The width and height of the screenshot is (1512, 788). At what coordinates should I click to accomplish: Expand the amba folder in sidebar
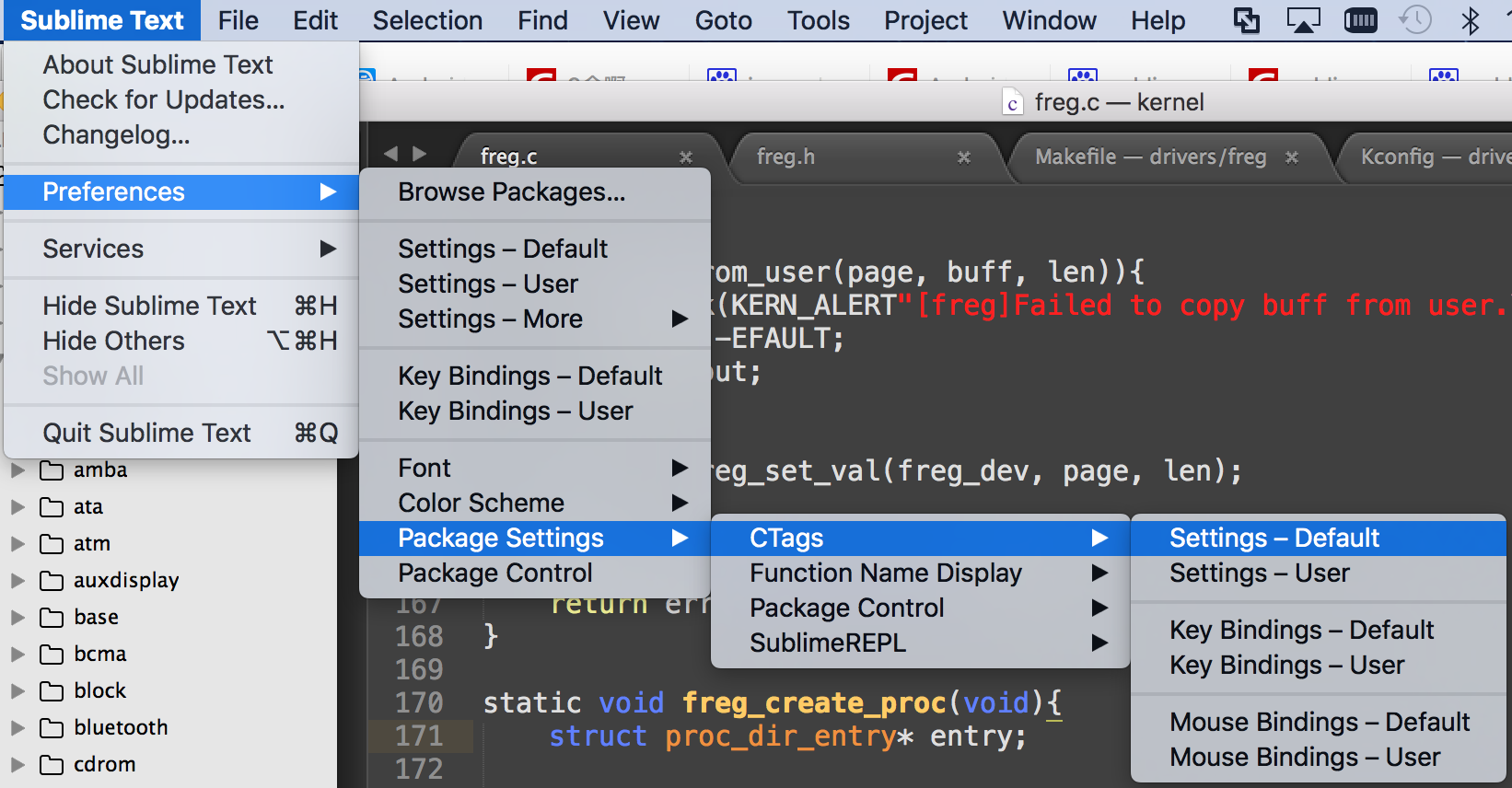(17, 470)
